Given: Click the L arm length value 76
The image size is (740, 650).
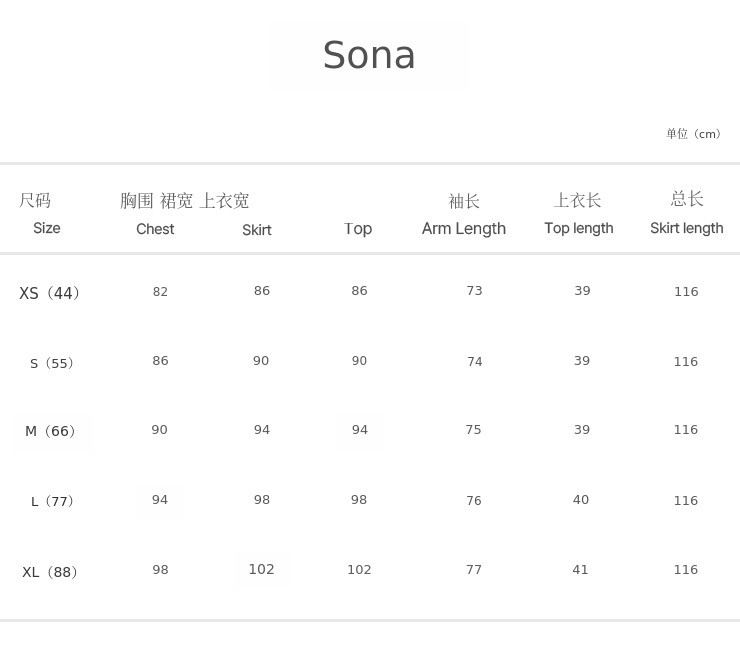Looking at the screenshot, I should tap(473, 501).
